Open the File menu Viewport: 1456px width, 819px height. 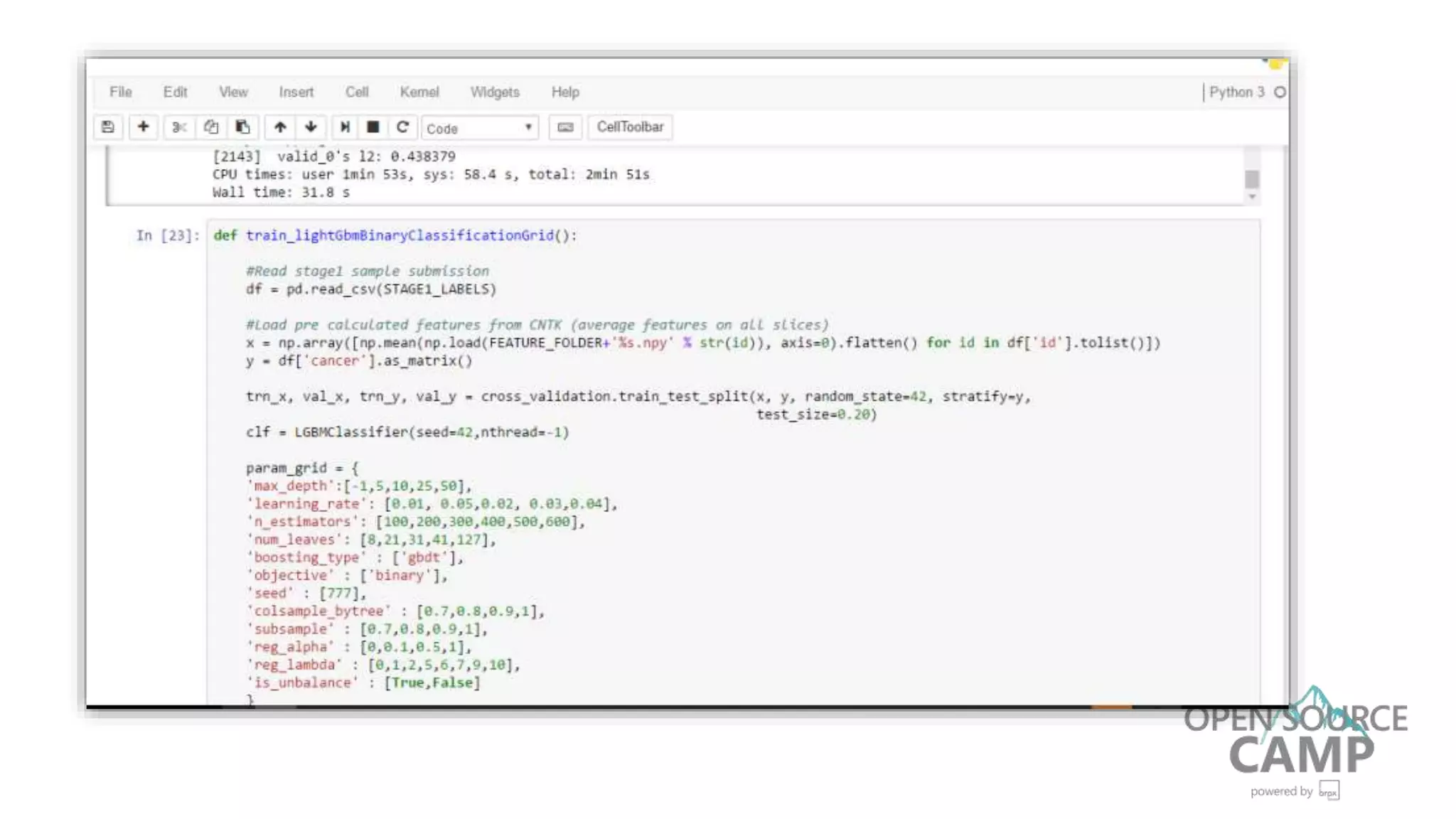[121, 92]
